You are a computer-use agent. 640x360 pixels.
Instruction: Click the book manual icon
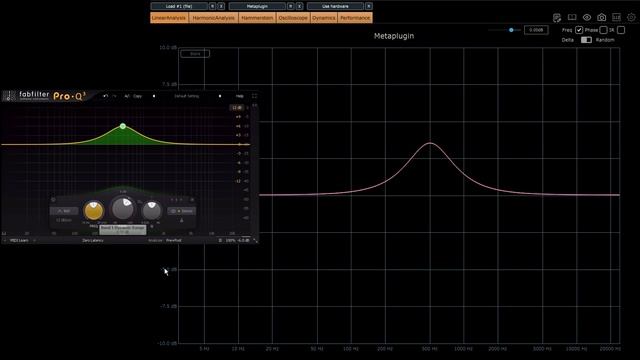(572, 18)
